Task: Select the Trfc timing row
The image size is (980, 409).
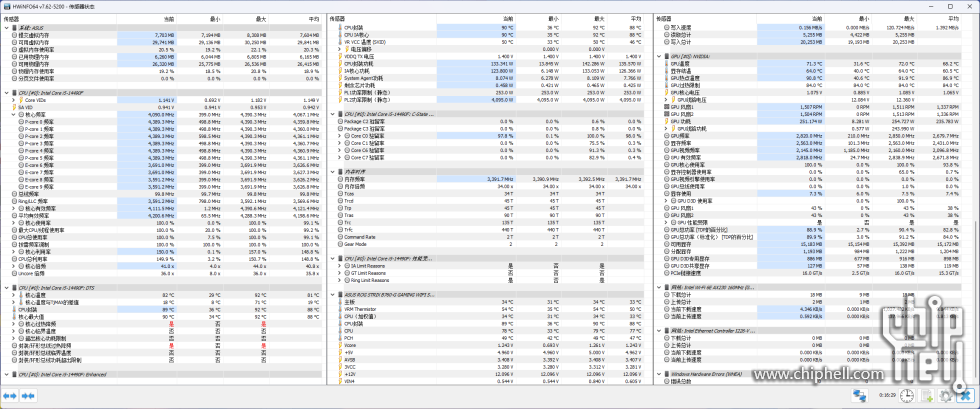Action: pyautogui.click(x=489, y=230)
